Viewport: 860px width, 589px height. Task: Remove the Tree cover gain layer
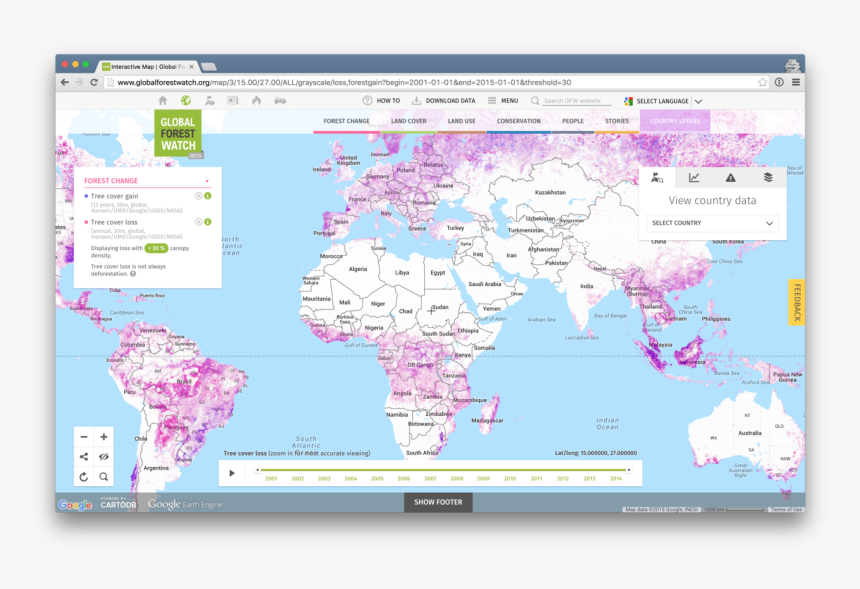[x=198, y=196]
